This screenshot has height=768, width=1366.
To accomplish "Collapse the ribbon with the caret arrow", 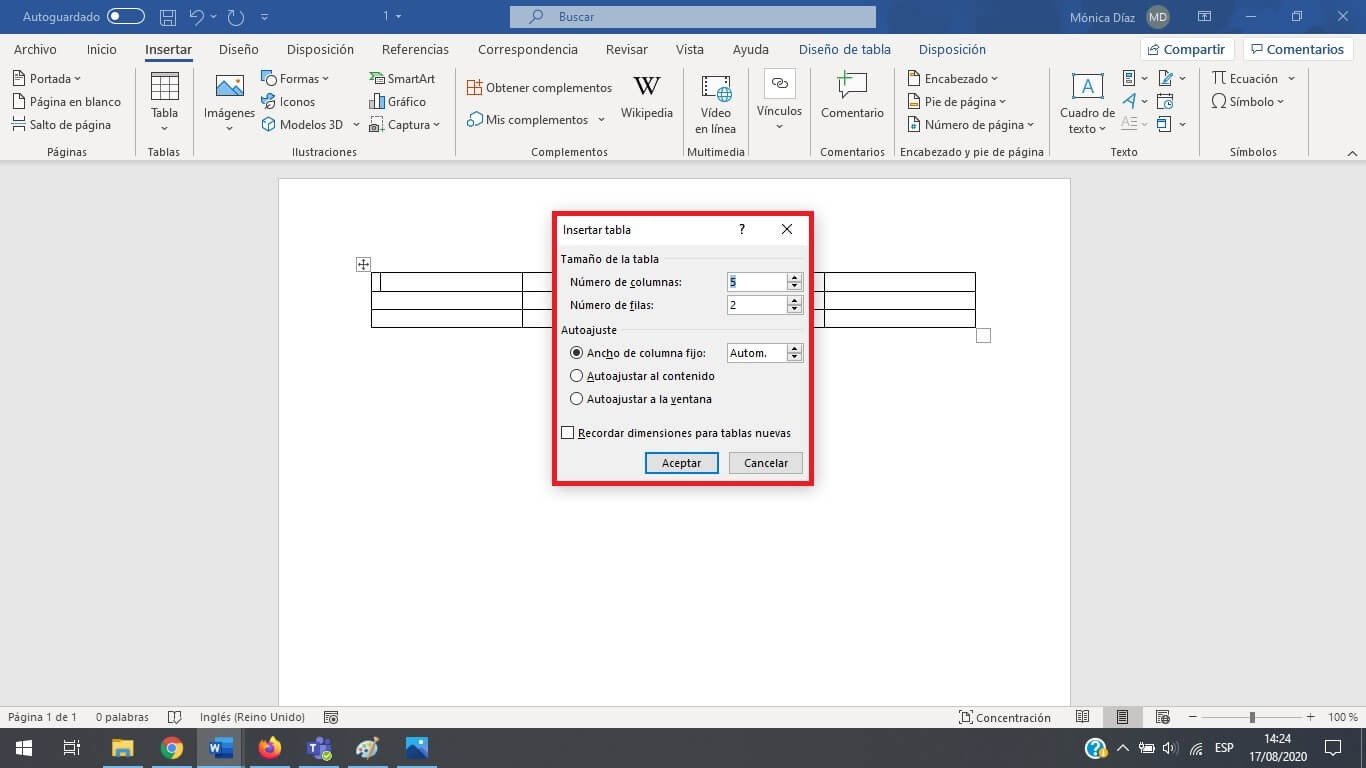I will point(1352,153).
